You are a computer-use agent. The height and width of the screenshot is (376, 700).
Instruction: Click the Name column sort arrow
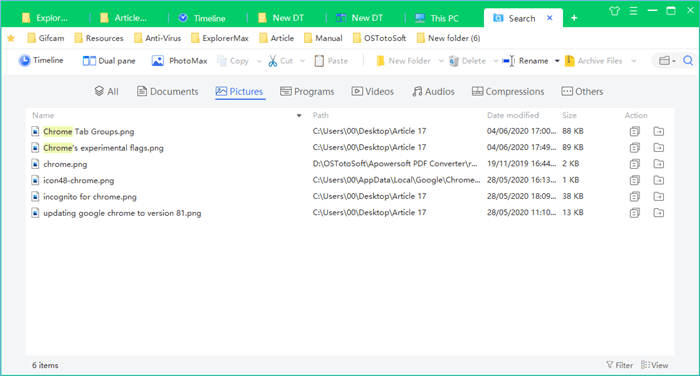pos(299,116)
